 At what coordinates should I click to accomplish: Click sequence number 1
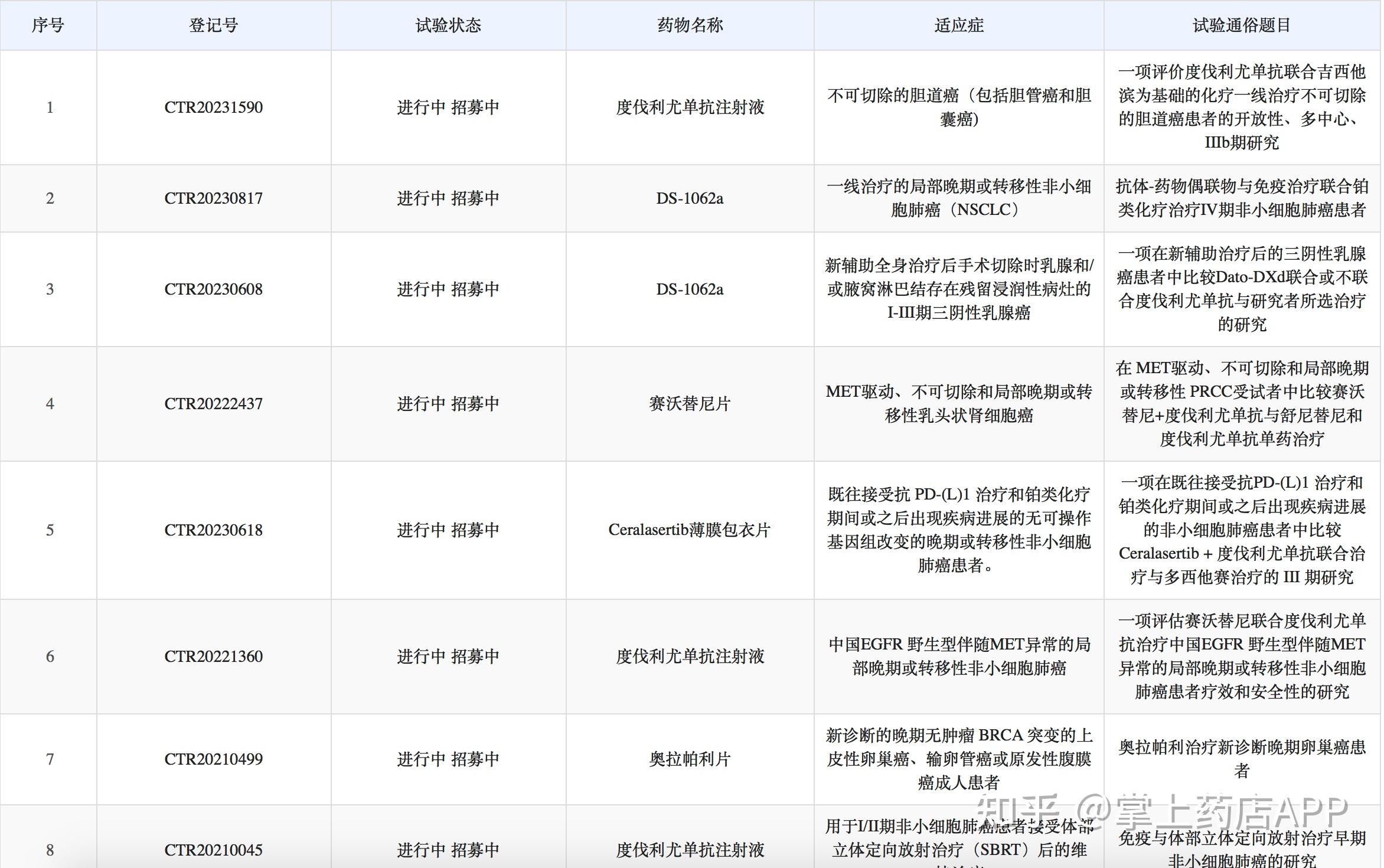click(x=50, y=107)
